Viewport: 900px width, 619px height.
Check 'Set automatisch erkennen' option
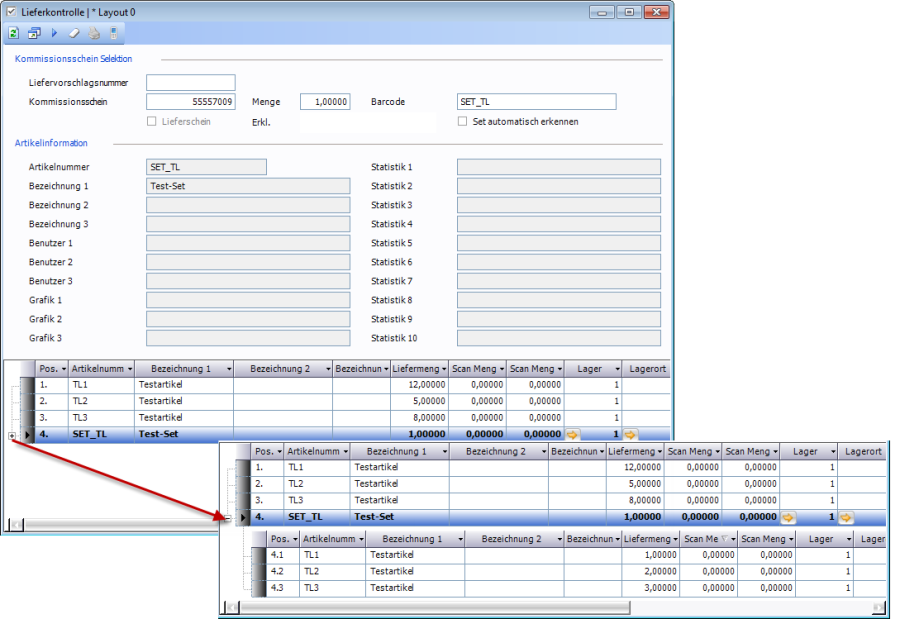tap(462, 121)
